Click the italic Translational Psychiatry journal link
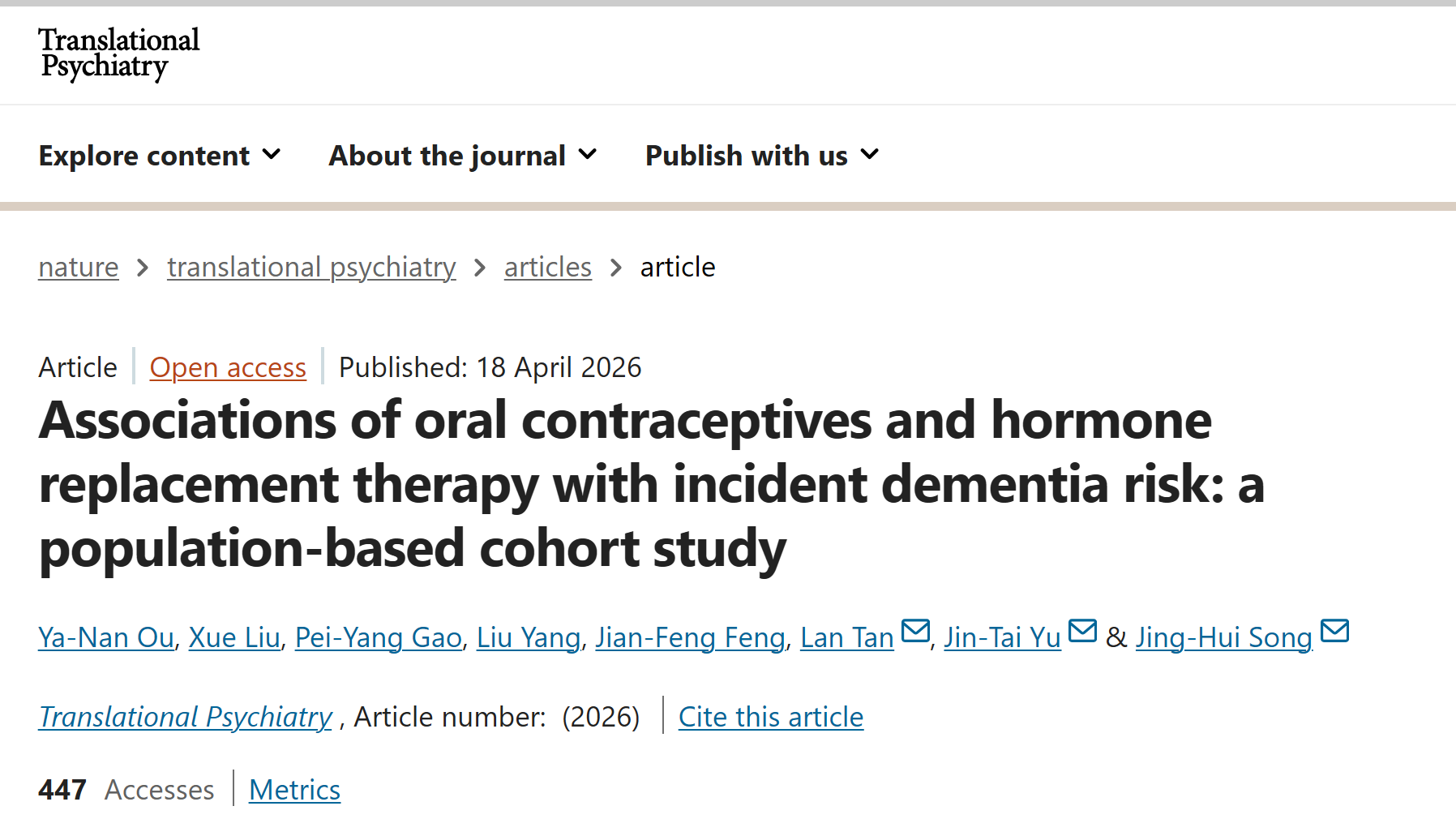 pyautogui.click(x=186, y=717)
